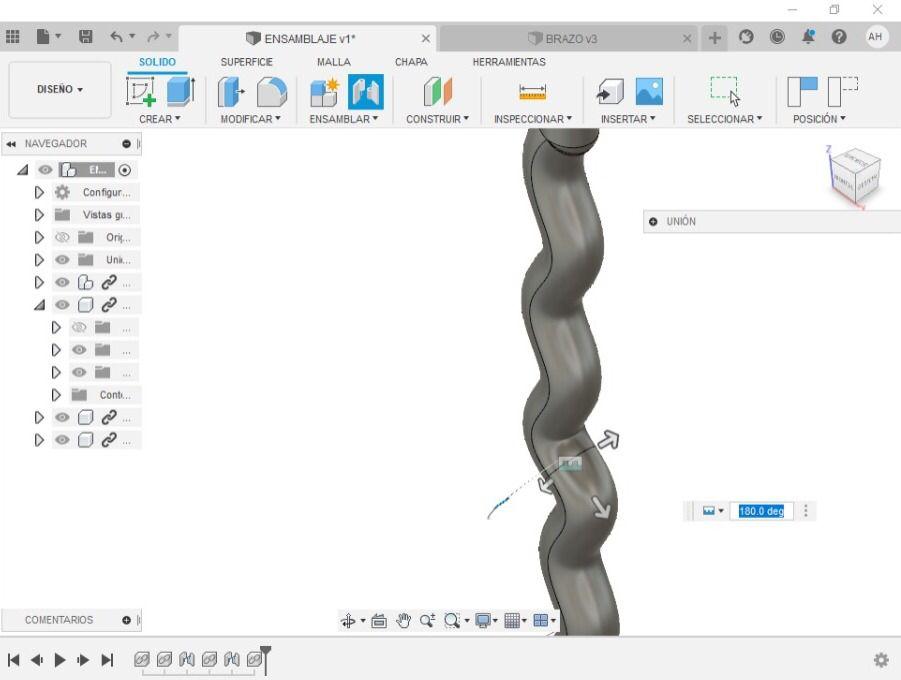This screenshot has height=680, width=901.
Task: Click the Capture Position icon
Action: pyautogui.click(x=802, y=92)
